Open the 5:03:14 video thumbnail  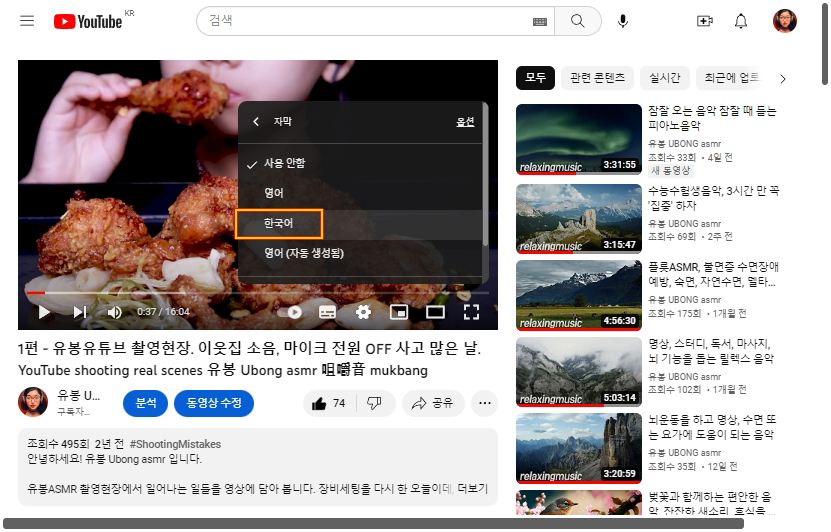[579, 372]
